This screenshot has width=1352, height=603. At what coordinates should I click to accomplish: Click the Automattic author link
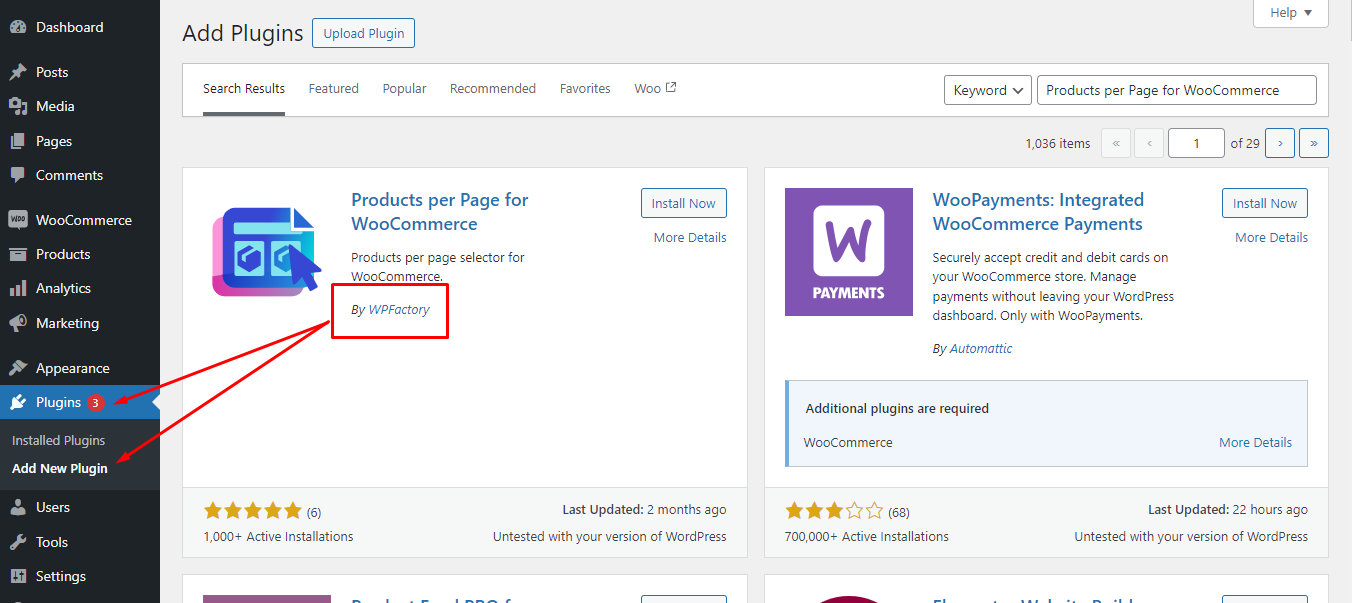(981, 349)
